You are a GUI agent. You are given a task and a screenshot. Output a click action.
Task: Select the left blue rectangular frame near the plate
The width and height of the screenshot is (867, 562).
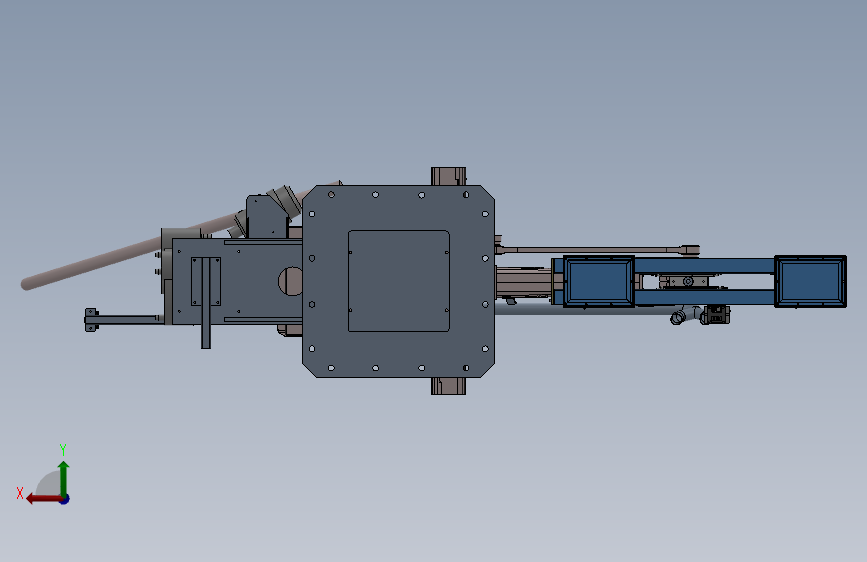coord(599,281)
